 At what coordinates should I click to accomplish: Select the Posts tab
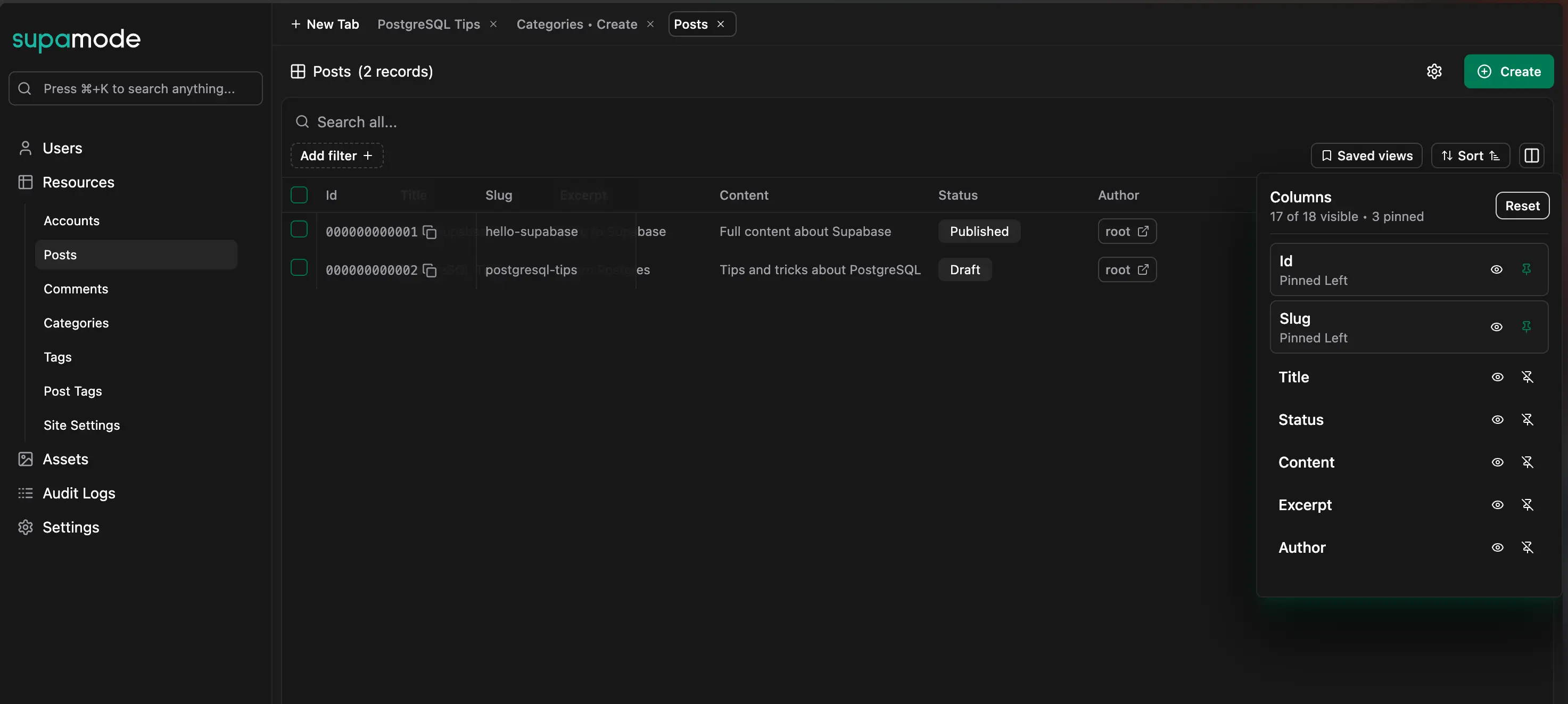[x=690, y=24]
